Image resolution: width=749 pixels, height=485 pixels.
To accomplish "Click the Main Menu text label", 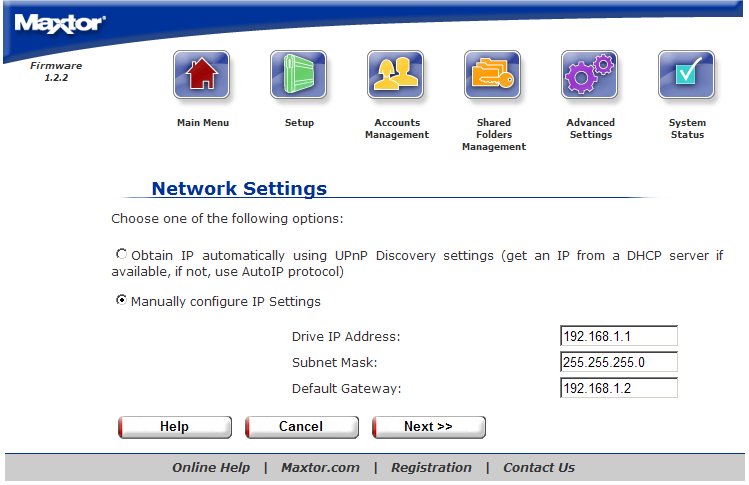I will click(x=203, y=123).
